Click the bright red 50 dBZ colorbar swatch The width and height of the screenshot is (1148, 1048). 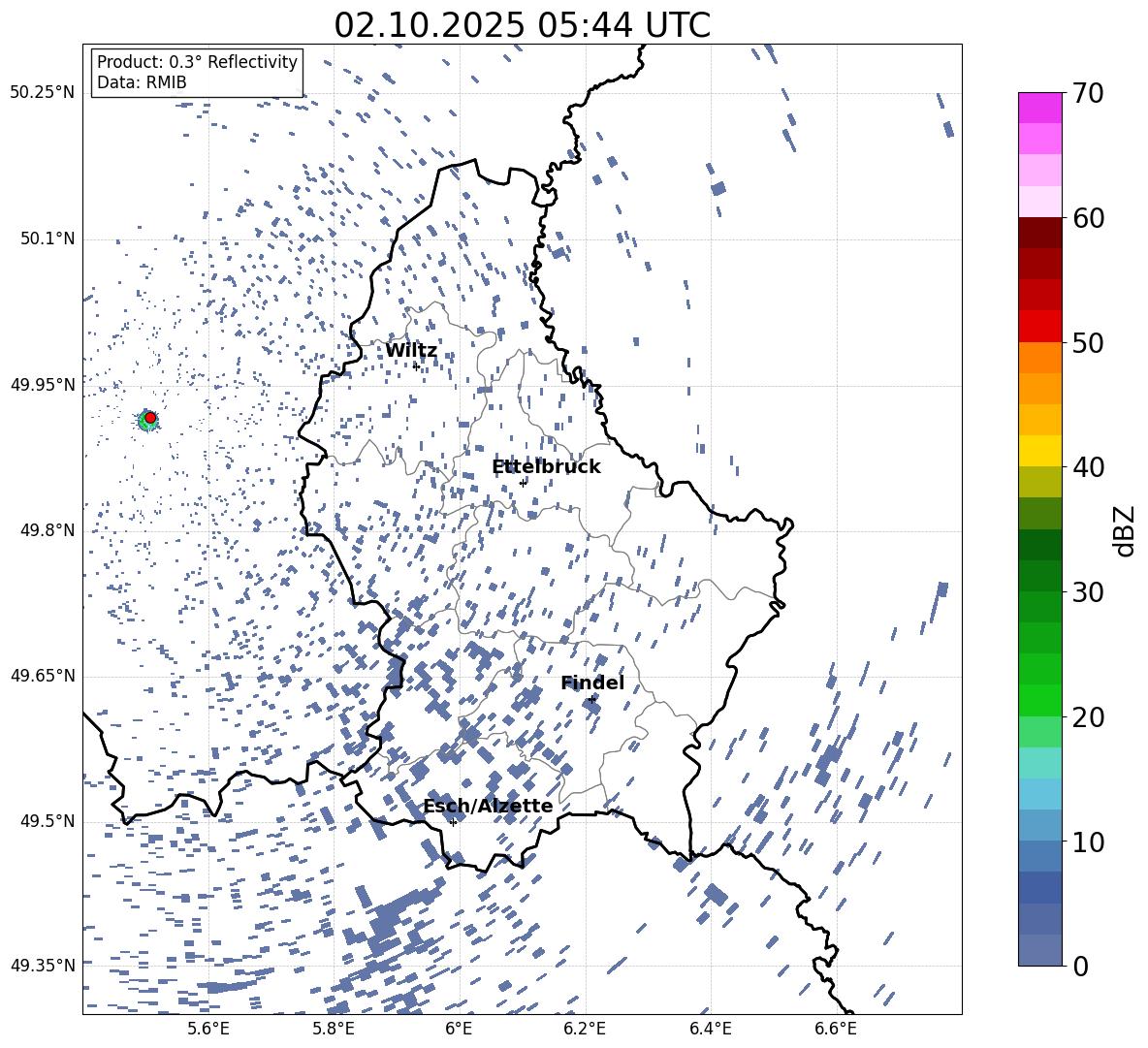[1039, 327]
